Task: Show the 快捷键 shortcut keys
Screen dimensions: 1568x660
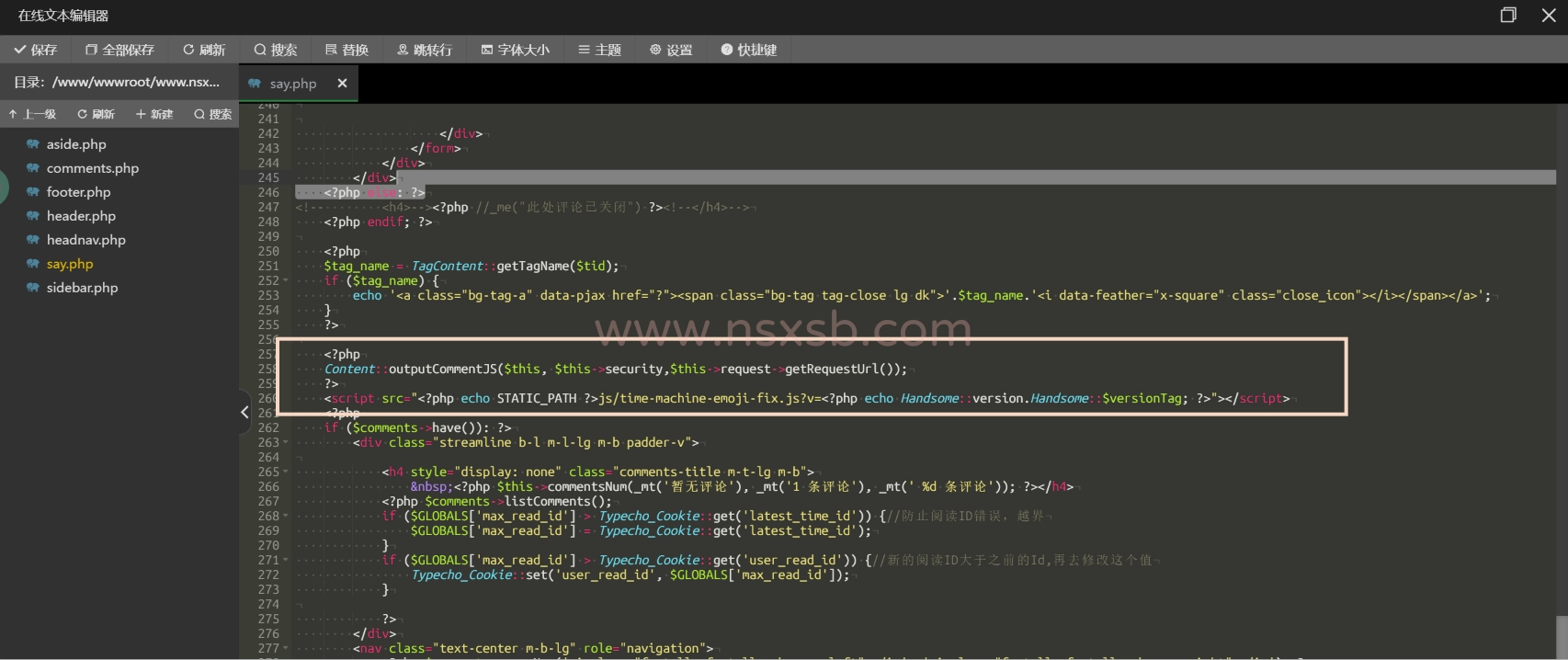Action: click(749, 50)
